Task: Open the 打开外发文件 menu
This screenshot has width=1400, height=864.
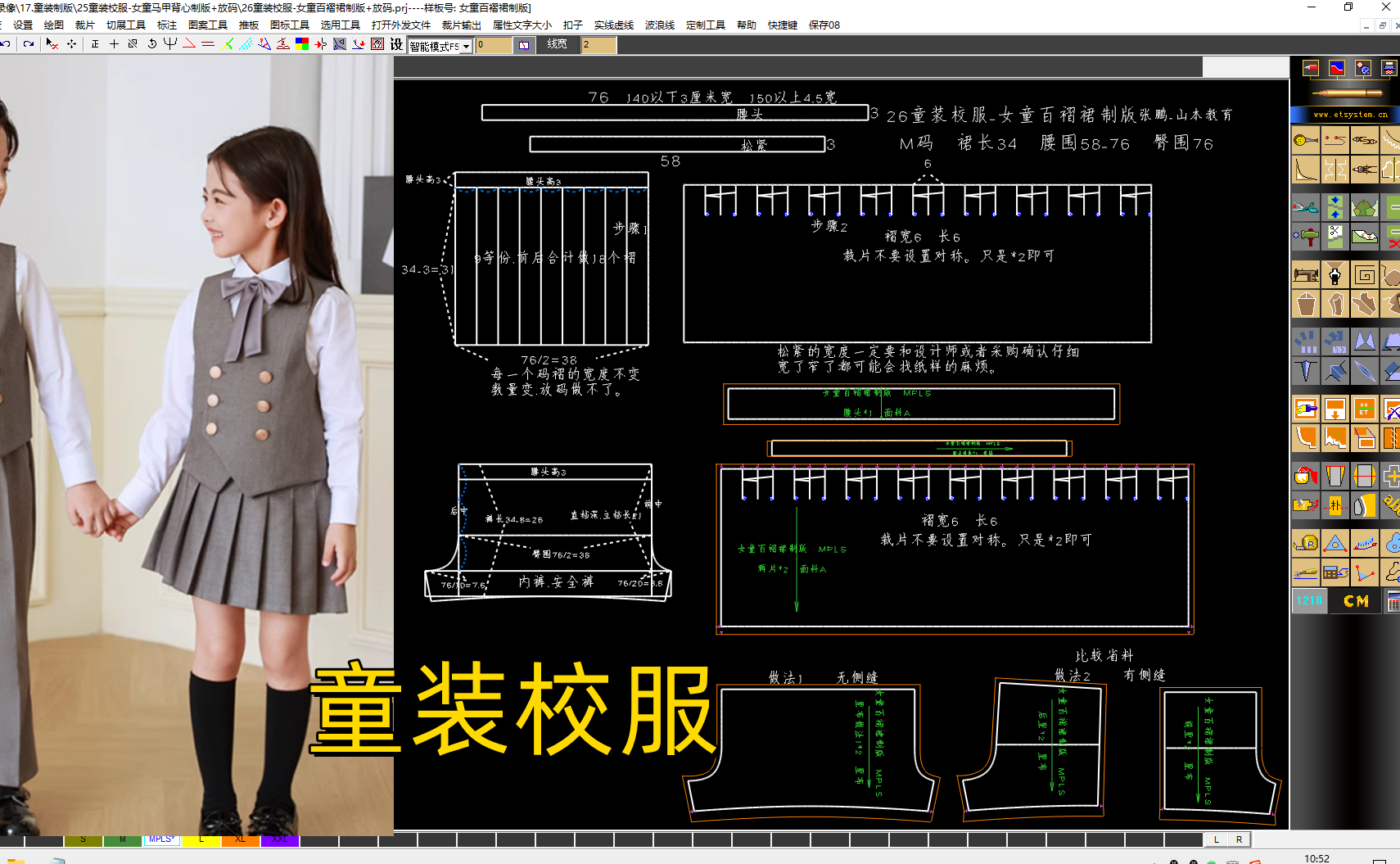Action: (x=401, y=25)
